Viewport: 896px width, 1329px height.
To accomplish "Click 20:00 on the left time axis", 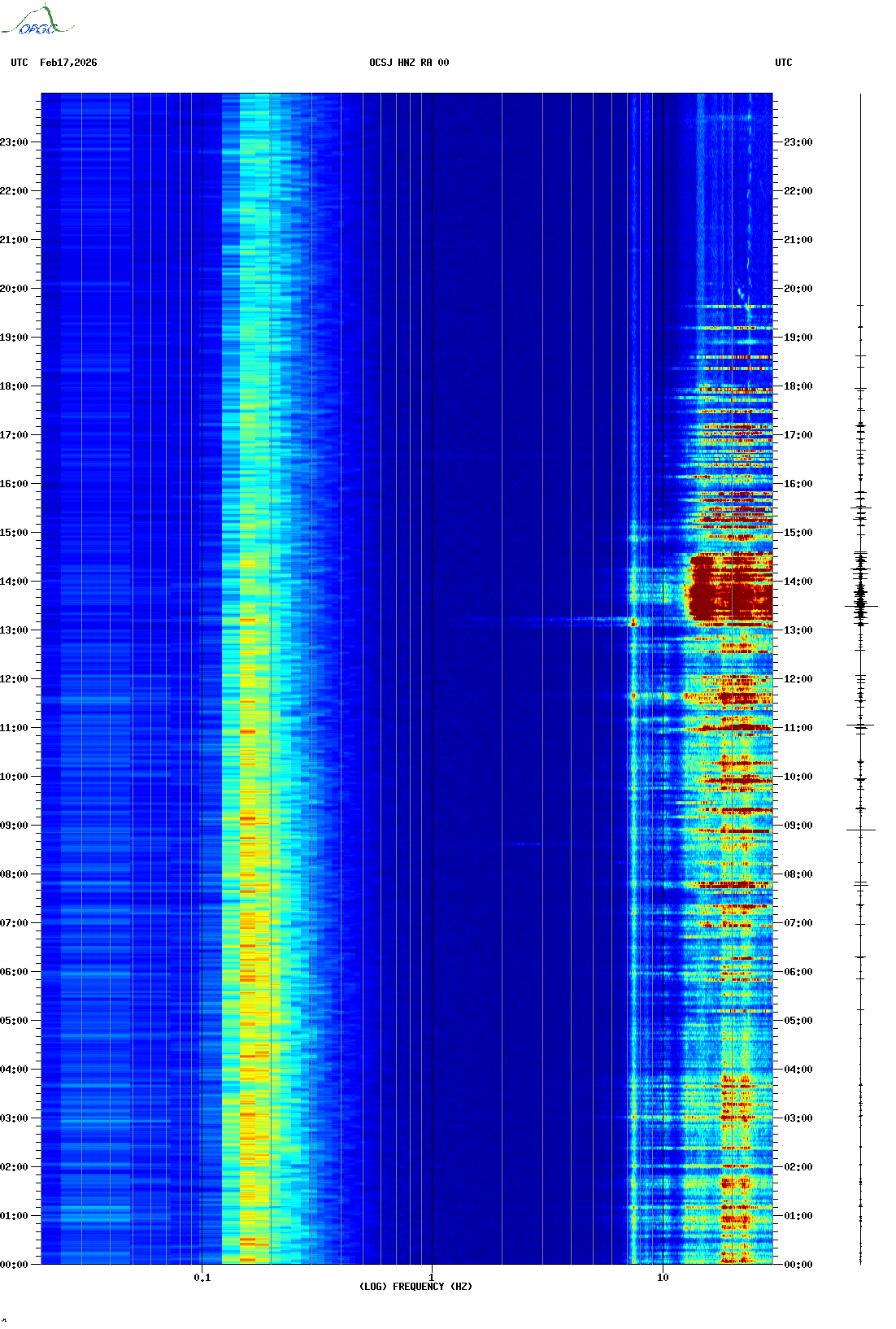I will click(x=14, y=289).
